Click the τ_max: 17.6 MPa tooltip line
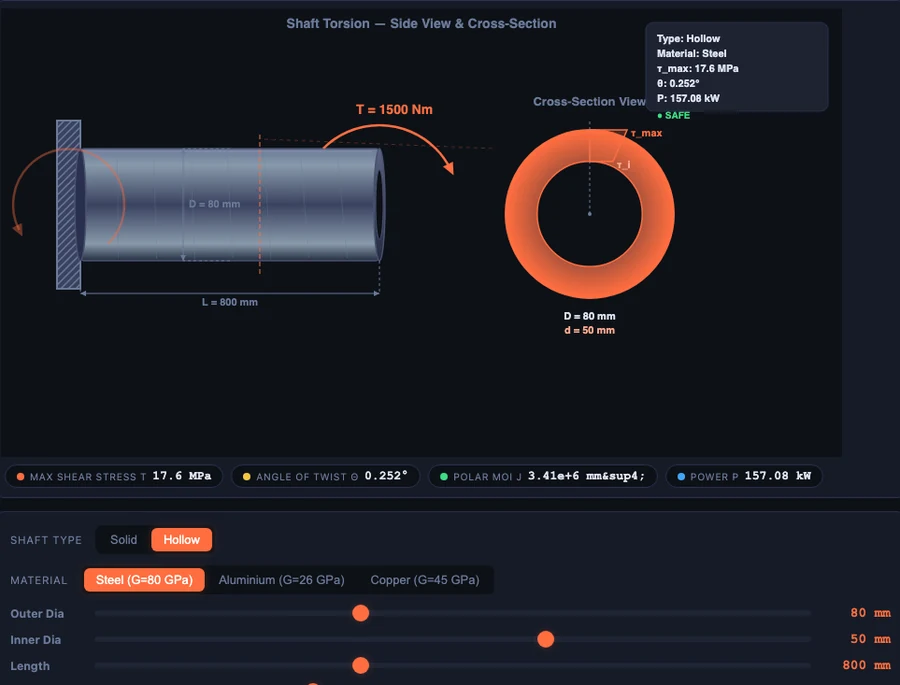 point(697,68)
